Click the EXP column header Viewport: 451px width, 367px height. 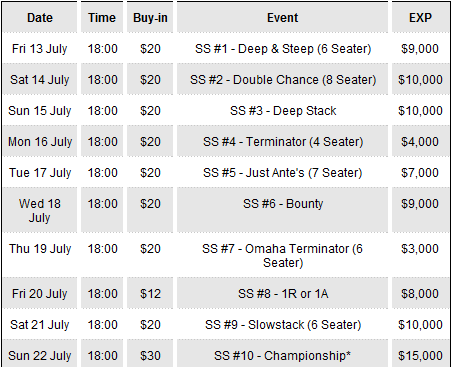click(420, 18)
